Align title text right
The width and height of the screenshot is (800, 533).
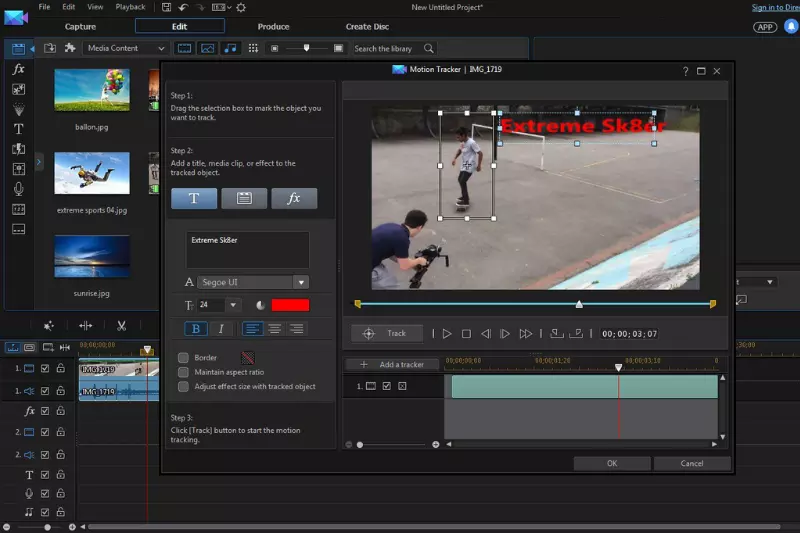pyautogui.click(x=296, y=328)
